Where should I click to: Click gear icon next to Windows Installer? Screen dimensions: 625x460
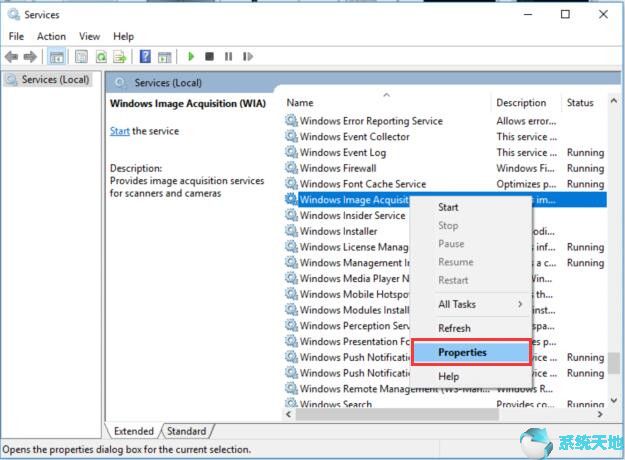[291, 231]
